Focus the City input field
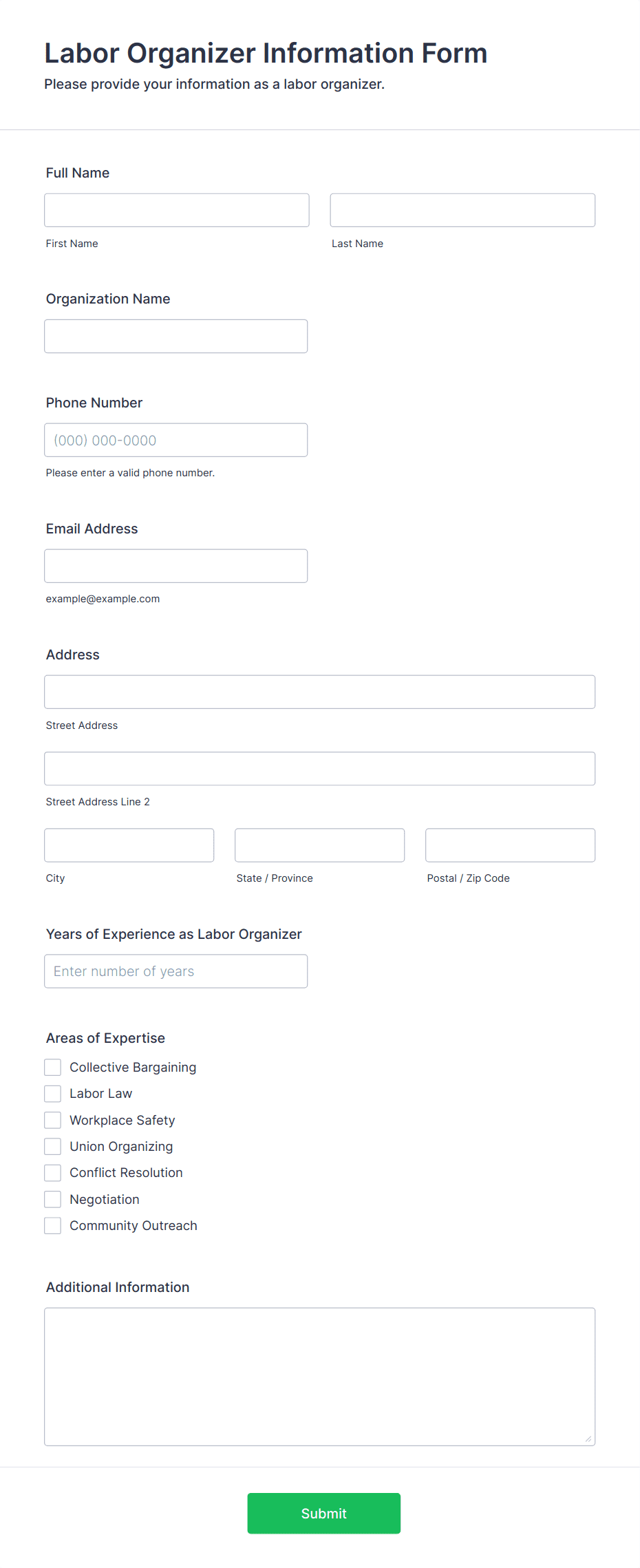 (x=129, y=845)
